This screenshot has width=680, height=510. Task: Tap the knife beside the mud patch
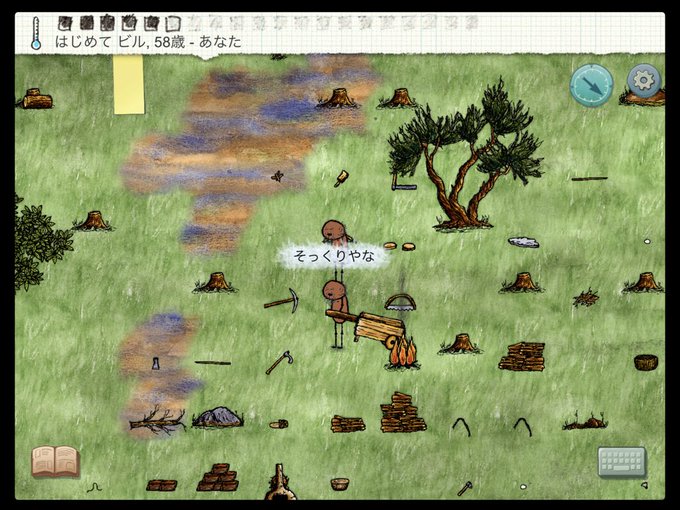341,178
